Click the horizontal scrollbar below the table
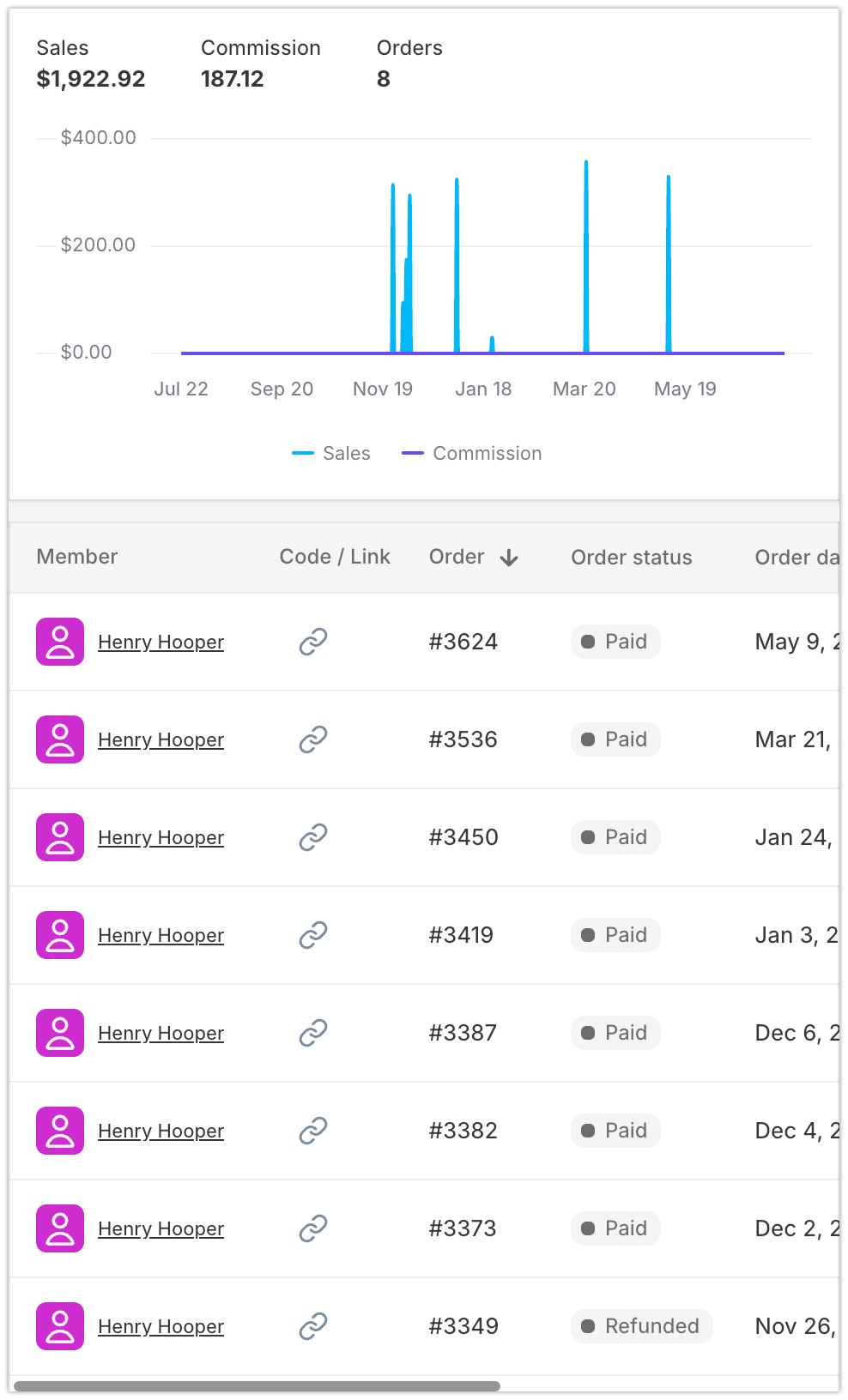The width and height of the screenshot is (848, 1400). 257,1386
